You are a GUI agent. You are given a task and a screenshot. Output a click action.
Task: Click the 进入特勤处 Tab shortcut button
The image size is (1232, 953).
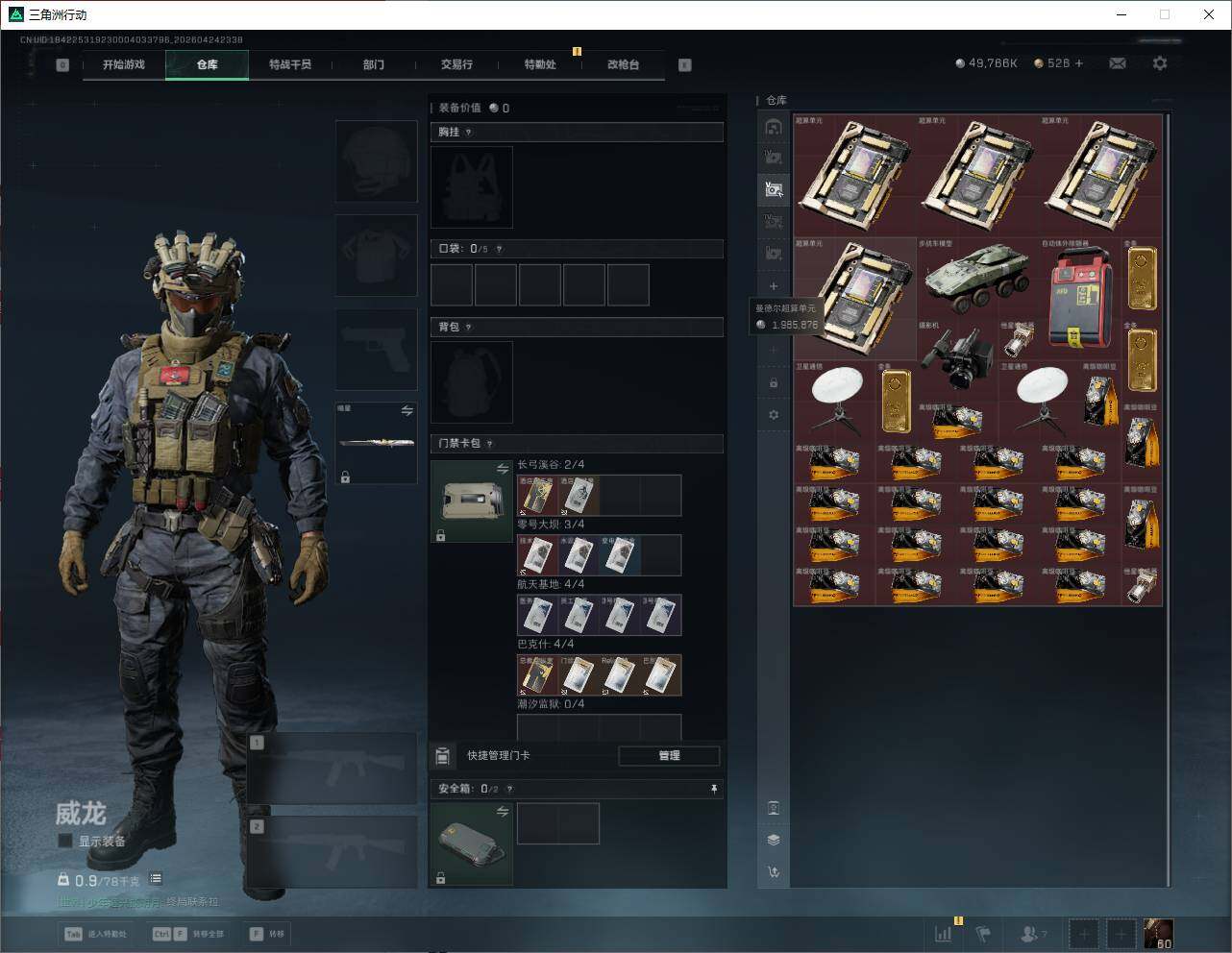pyautogui.click(x=95, y=934)
